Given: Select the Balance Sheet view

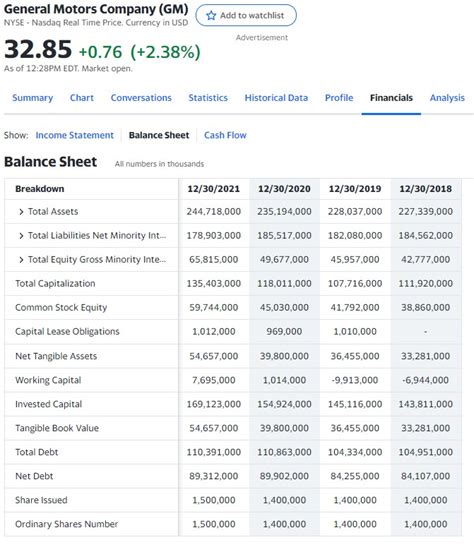Looking at the screenshot, I should [x=159, y=135].
